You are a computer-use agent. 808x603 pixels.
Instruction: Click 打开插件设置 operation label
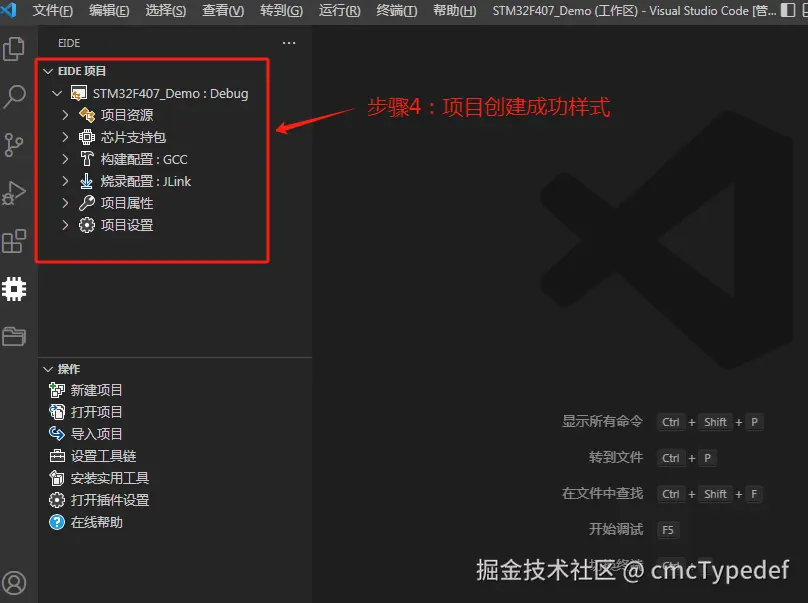click(110, 500)
